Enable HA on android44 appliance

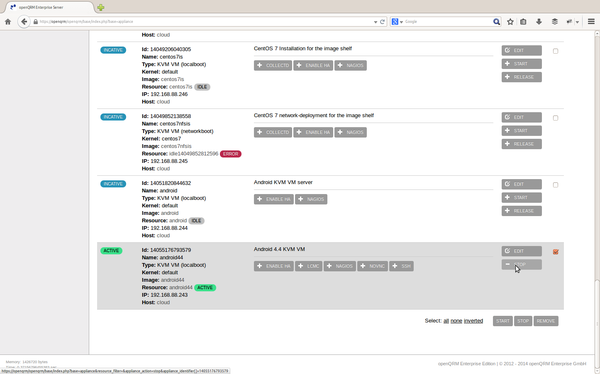pyautogui.click(x=274, y=266)
